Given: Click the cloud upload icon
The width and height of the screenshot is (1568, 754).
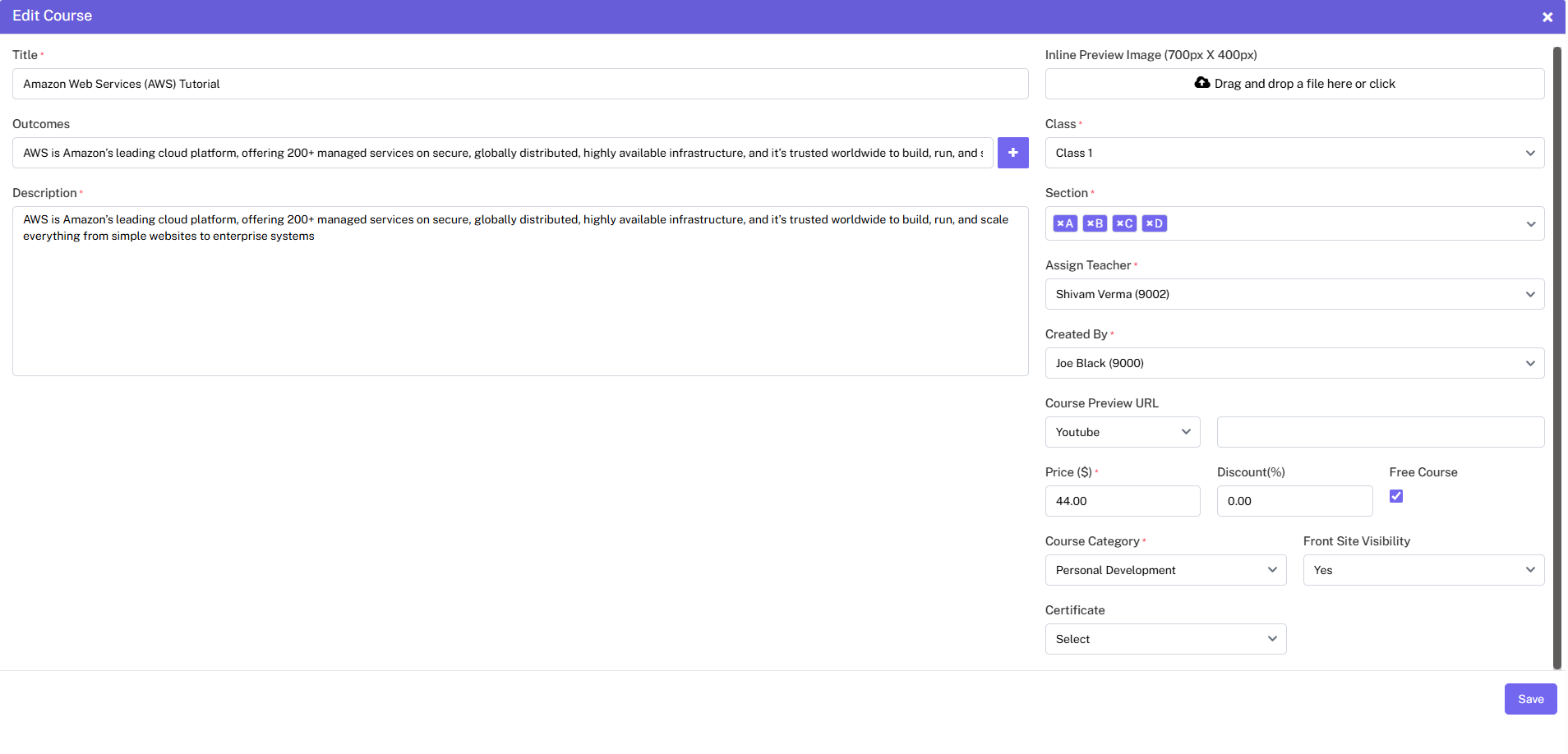Looking at the screenshot, I should point(1201,83).
